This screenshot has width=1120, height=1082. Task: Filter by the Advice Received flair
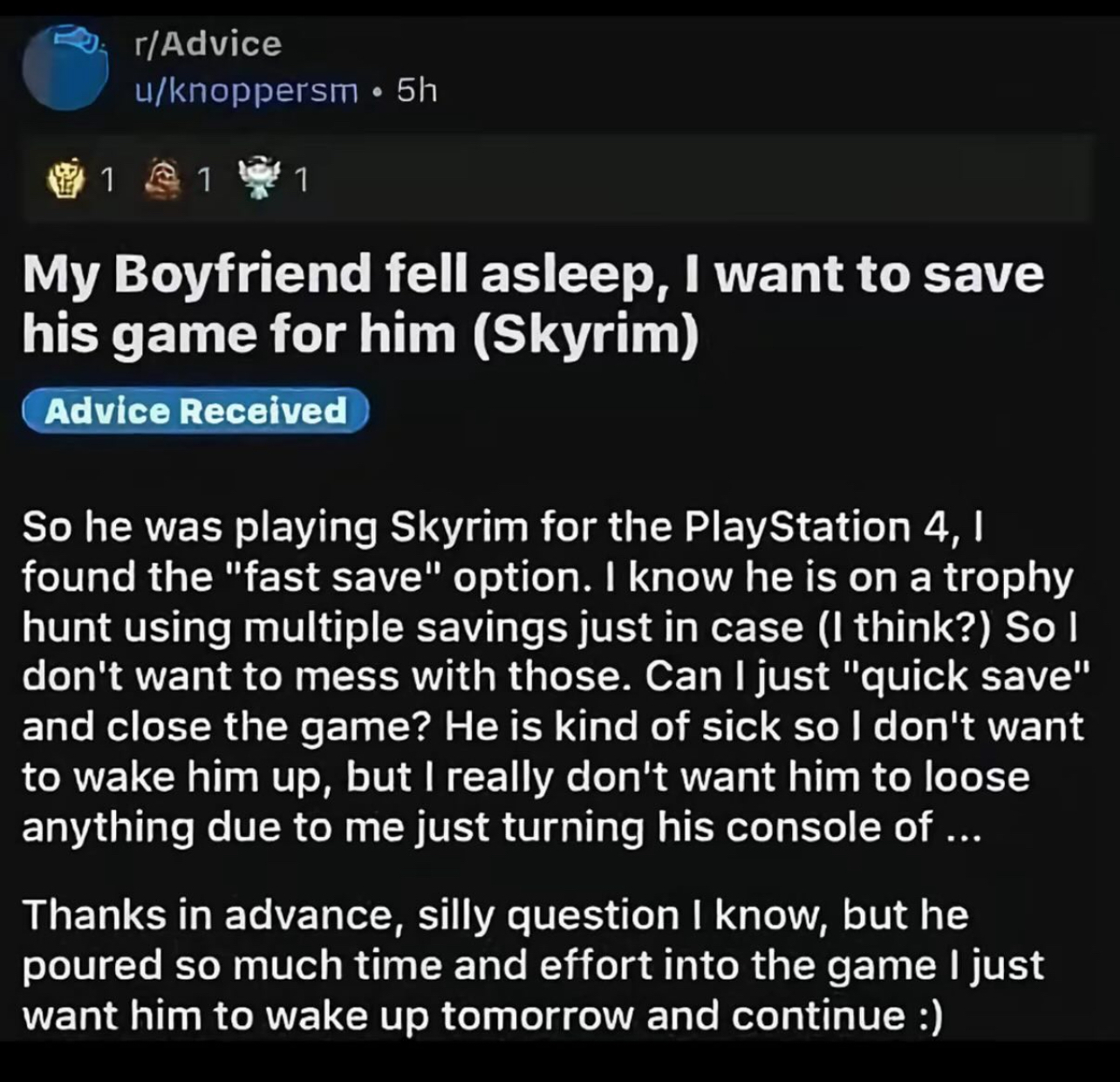[195, 410]
